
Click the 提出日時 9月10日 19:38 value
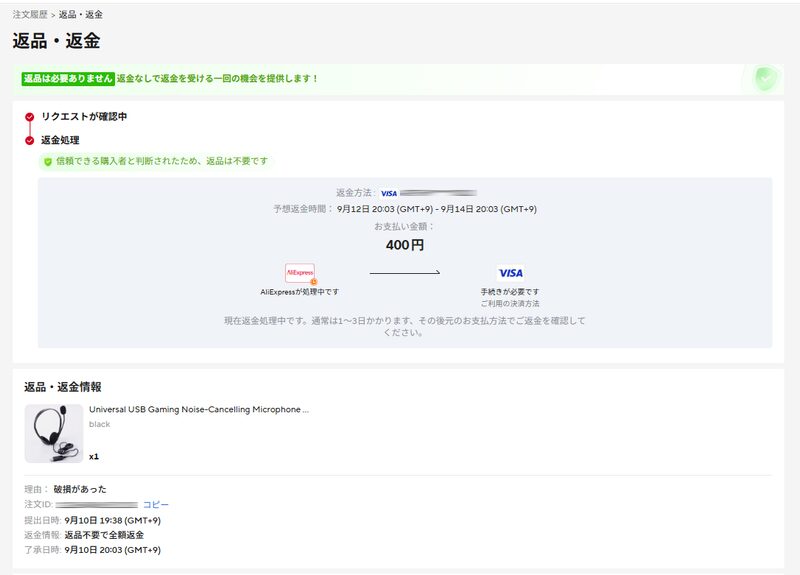tap(112, 521)
